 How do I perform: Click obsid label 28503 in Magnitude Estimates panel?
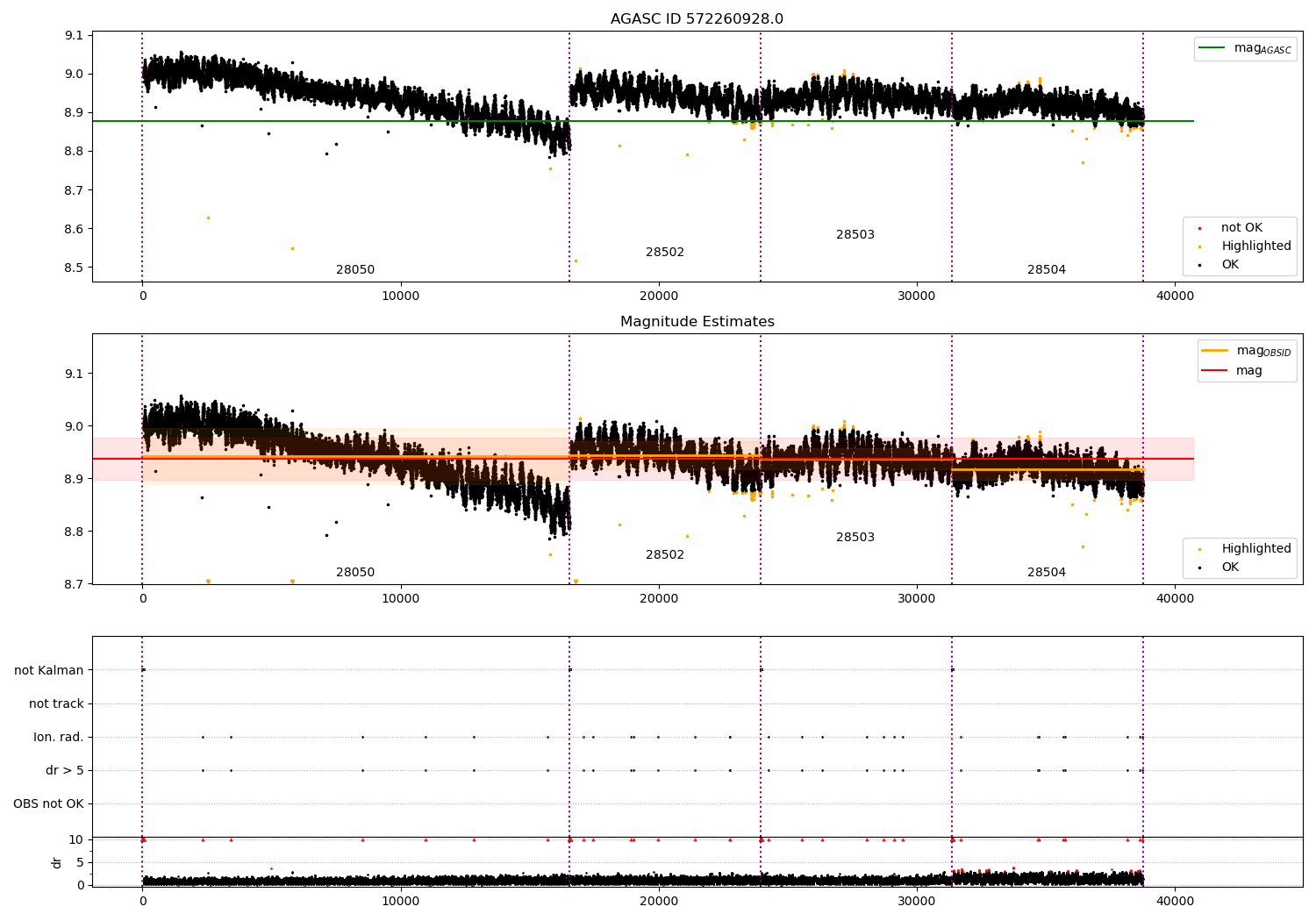pyautogui.click(x=855, y=538)
